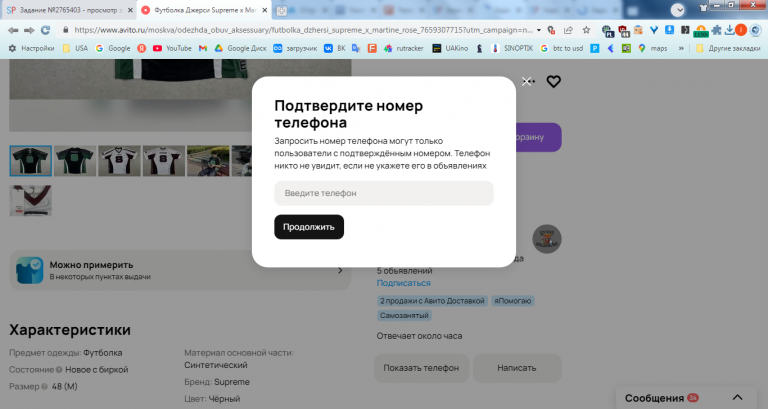Follow the seller via Подписаться
The image size is (768, 409).
coord(404,283)
